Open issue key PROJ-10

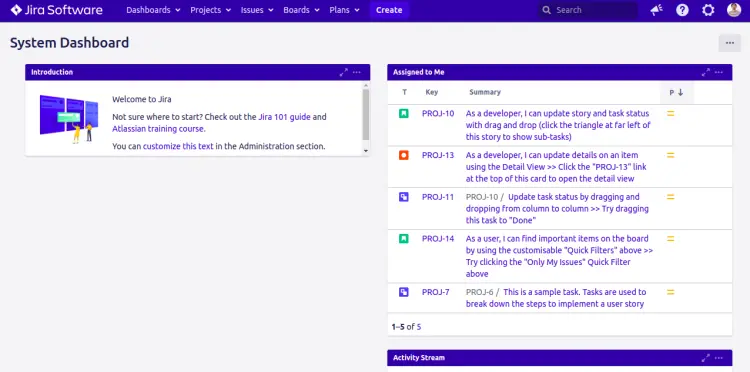click(x=438, y=113)
